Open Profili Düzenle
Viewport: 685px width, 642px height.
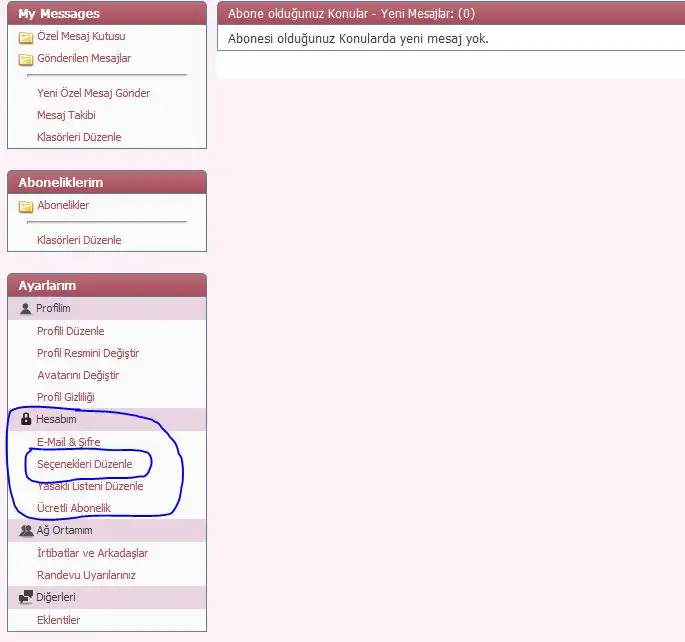point(71,331)
